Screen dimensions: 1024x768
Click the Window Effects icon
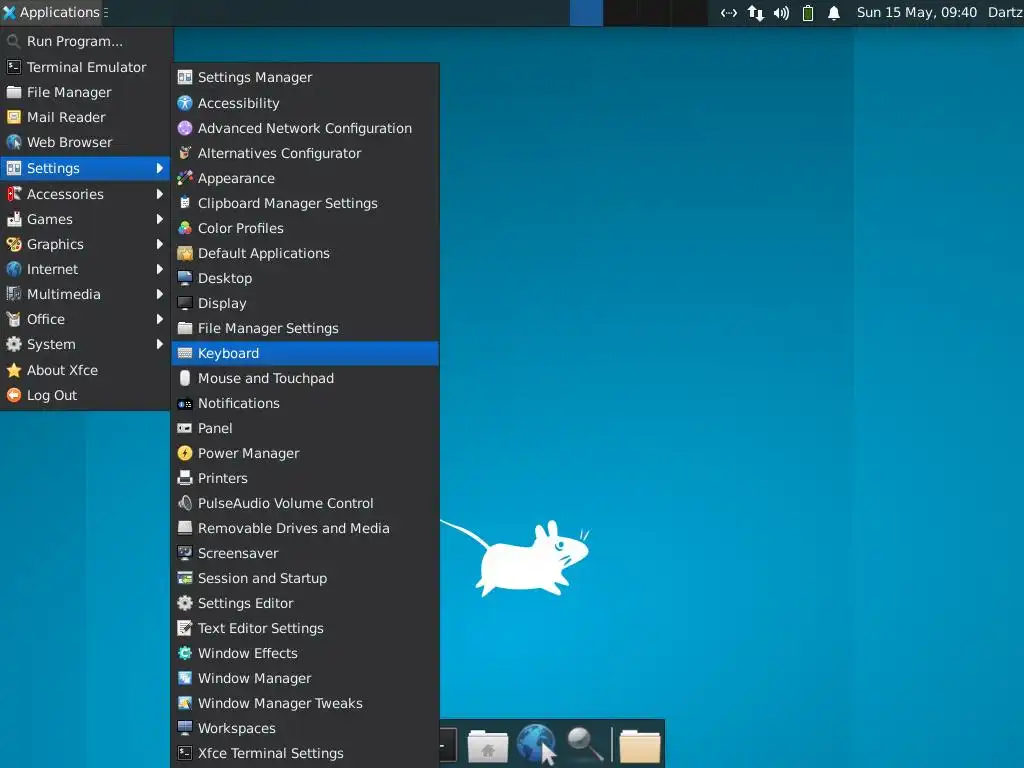click(185, 653)
